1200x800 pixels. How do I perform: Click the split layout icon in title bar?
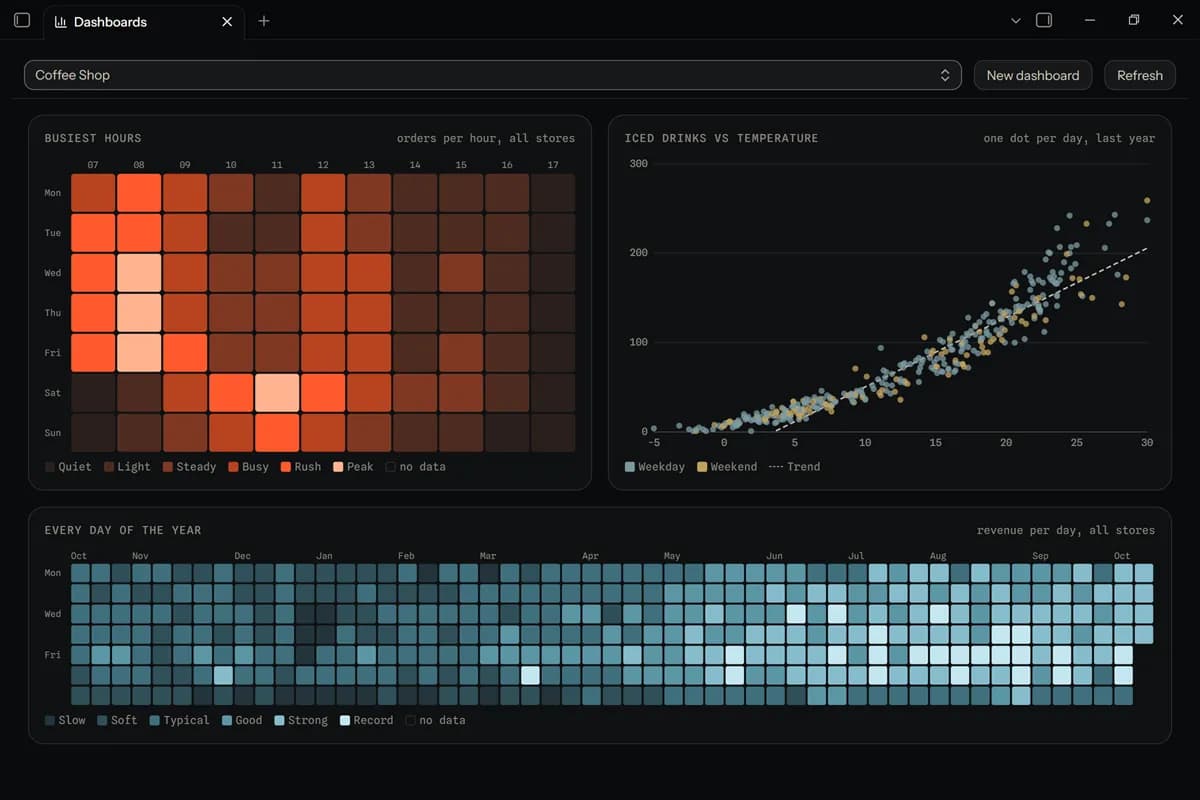click(x=1044, y=20)
